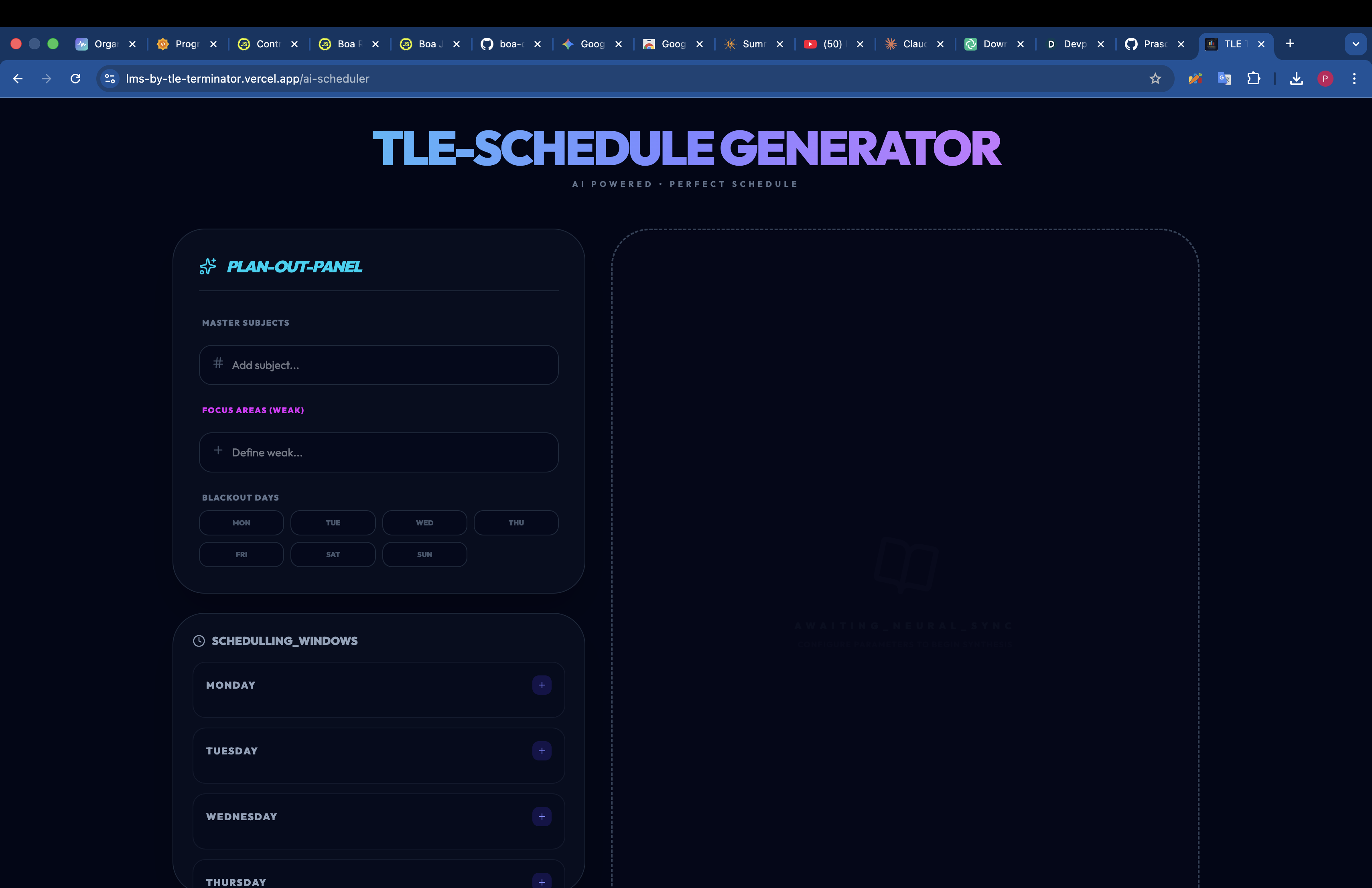Image resolution: width=1372 pixels, height=888 pixels.
Task: Click the sparkle icon beside PLAN-OUT-PANEL
Action: [x=207, y=266]
